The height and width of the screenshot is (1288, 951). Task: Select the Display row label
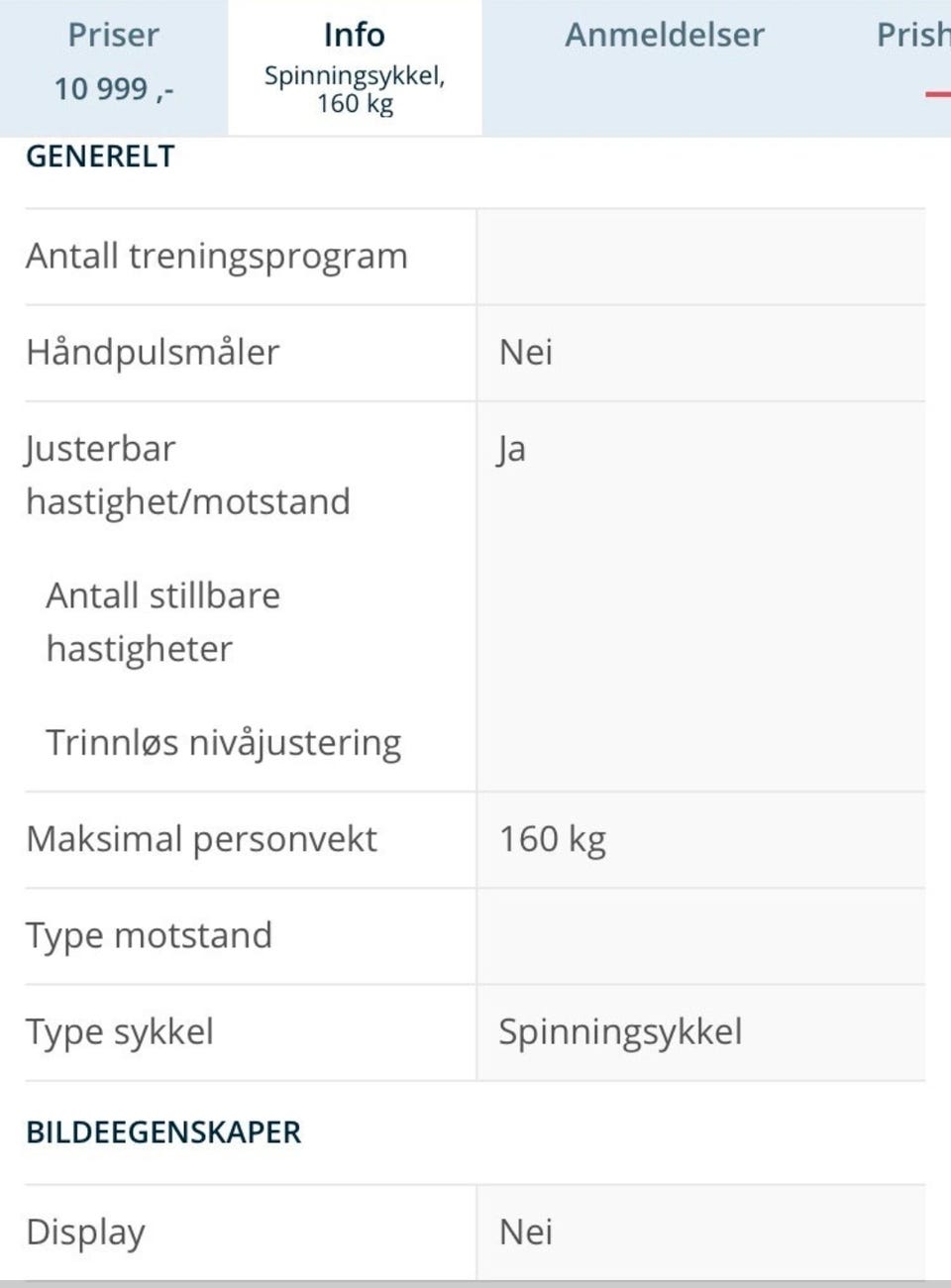coord(86,1233)
